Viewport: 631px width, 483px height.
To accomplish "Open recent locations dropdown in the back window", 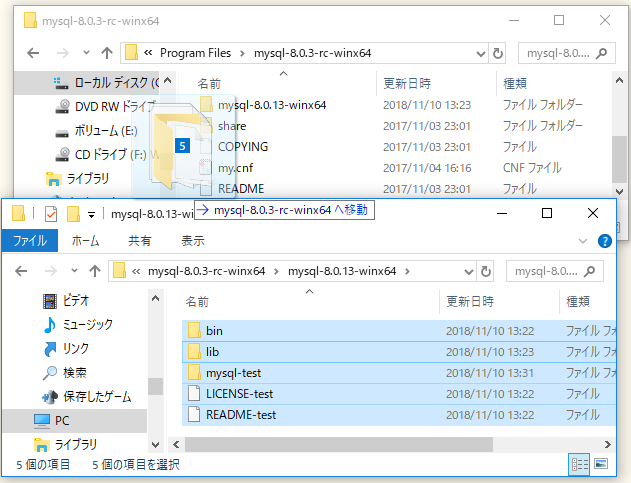I will pos(86,53).
